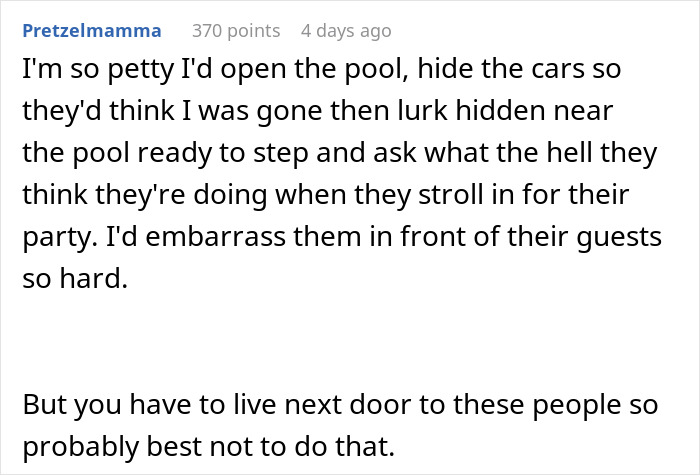Click the "so hard." closing text

tap(75, 278)
